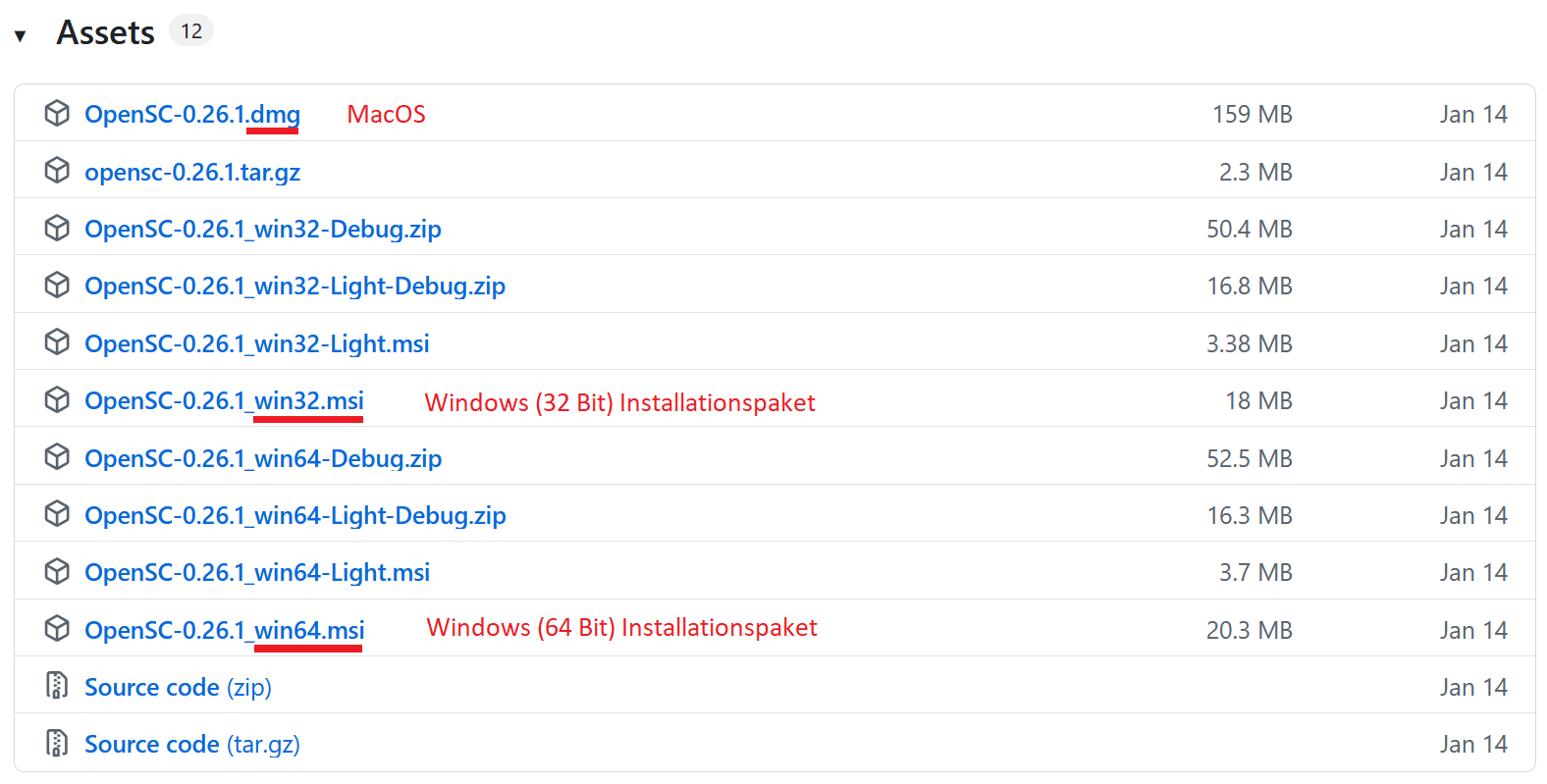Open OpenSC-0.26.1_win32-Debug.zip link
The height and width of the screenshot is (784, 1547).
(x=263, y=229)
